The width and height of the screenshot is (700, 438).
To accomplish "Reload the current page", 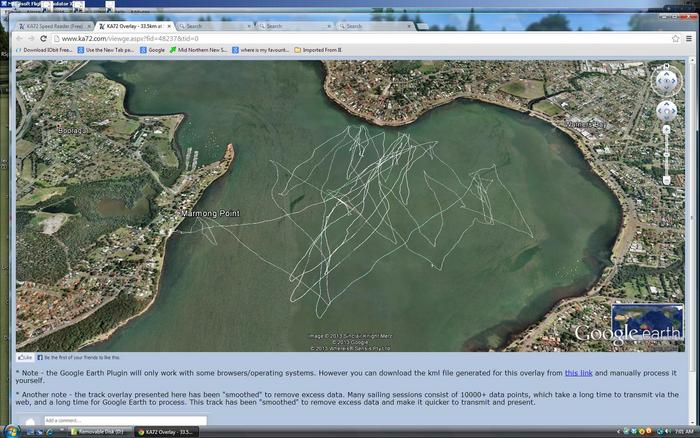I will click(41, 38).
